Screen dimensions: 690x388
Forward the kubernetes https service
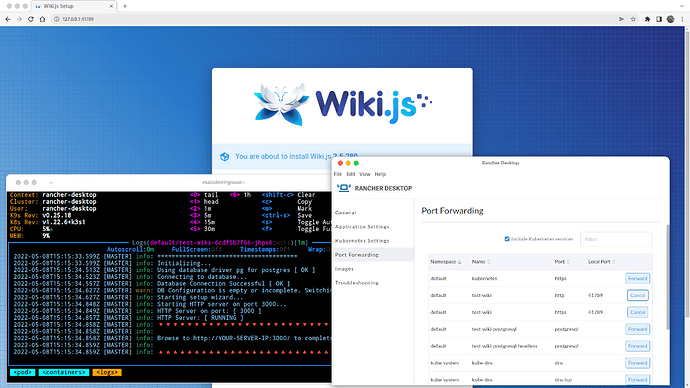click(637, 278)
